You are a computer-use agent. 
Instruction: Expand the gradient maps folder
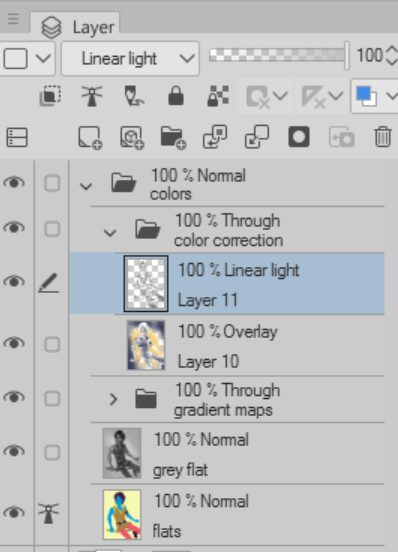[x=113, y=399]
